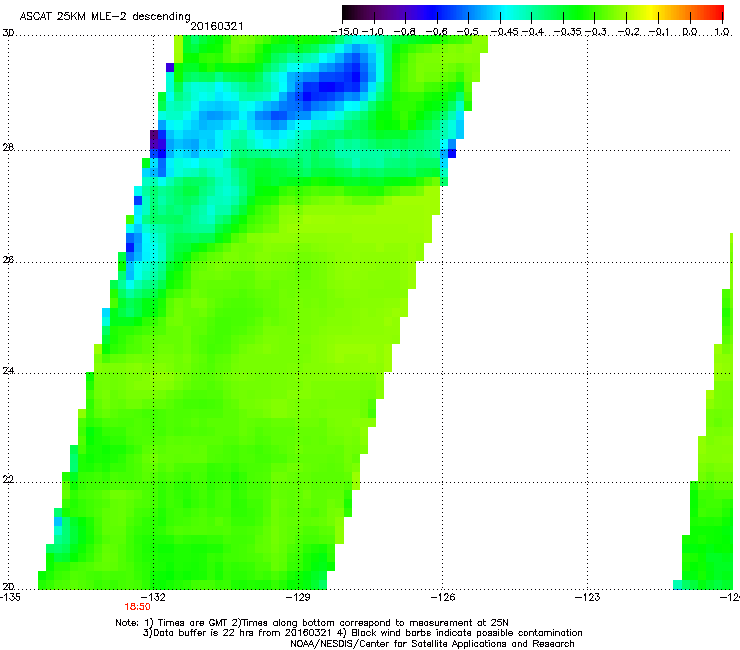
Task: Select longitude label -123 on bottom axis
Action: click(588, 597)
